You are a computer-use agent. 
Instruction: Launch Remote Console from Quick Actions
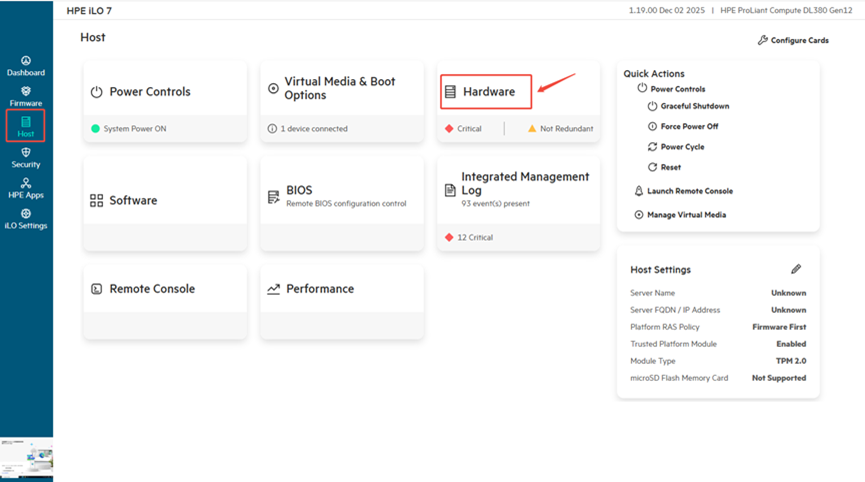coord(689,191)
